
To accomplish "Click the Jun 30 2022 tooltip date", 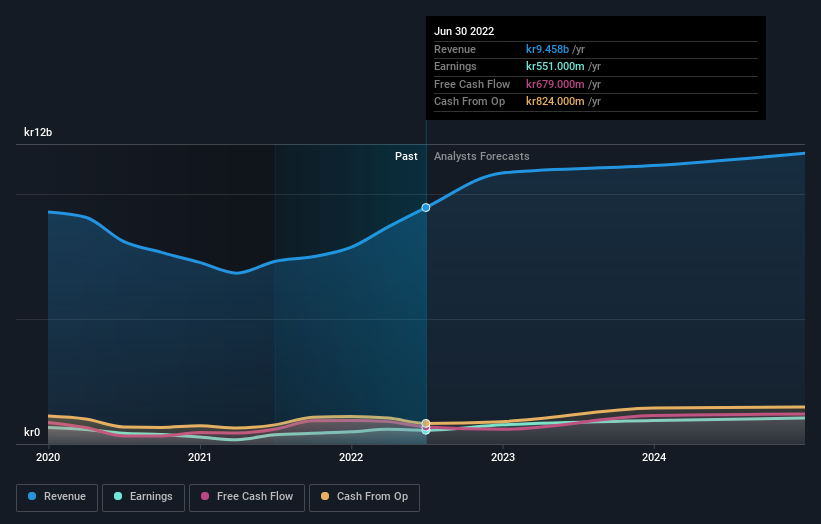I will 464,31.
